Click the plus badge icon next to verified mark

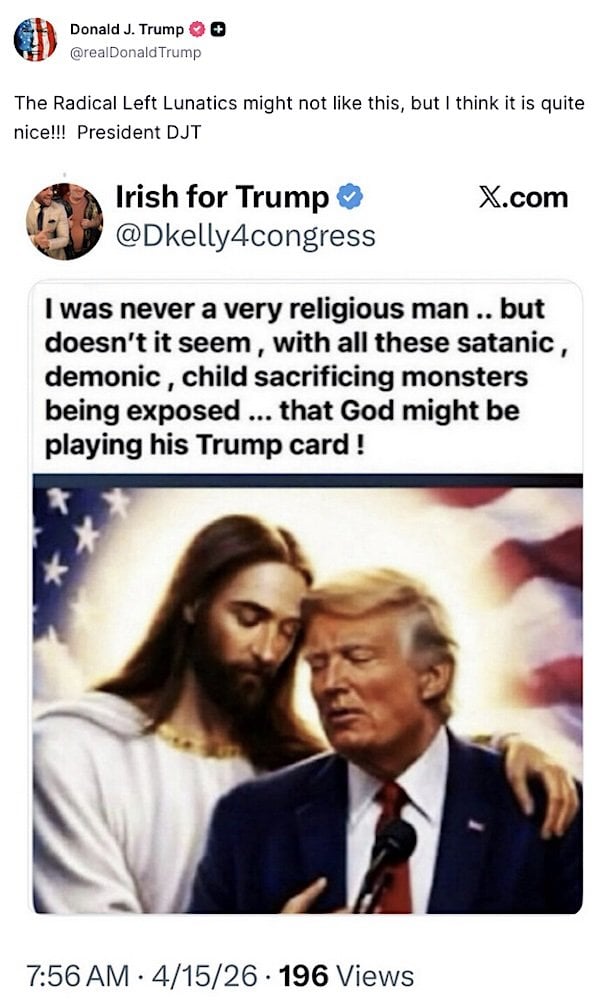pyautogui.click(x=218, y=29)
